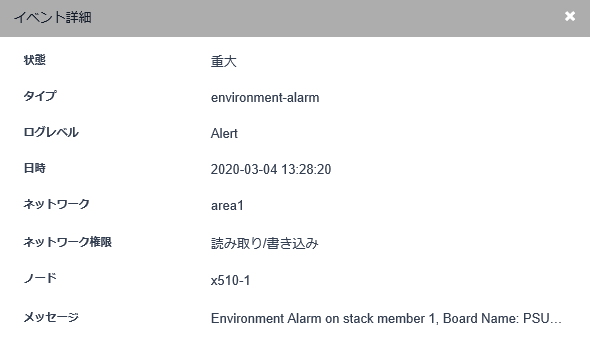Click the area1 network value
Viewport: 590px width, 360px height.
coord(227,205)
